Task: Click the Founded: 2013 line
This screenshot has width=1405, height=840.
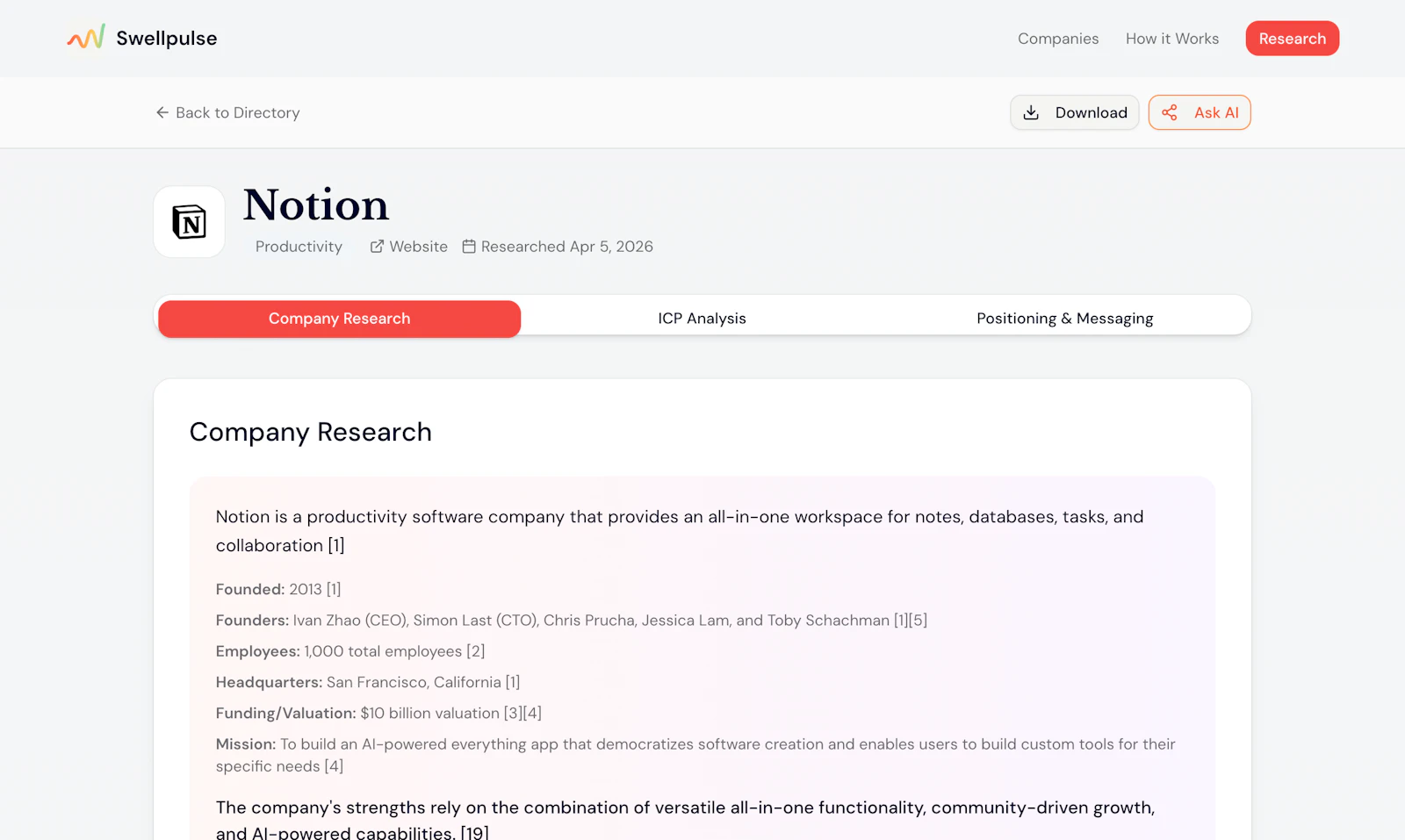Action: 278,590
